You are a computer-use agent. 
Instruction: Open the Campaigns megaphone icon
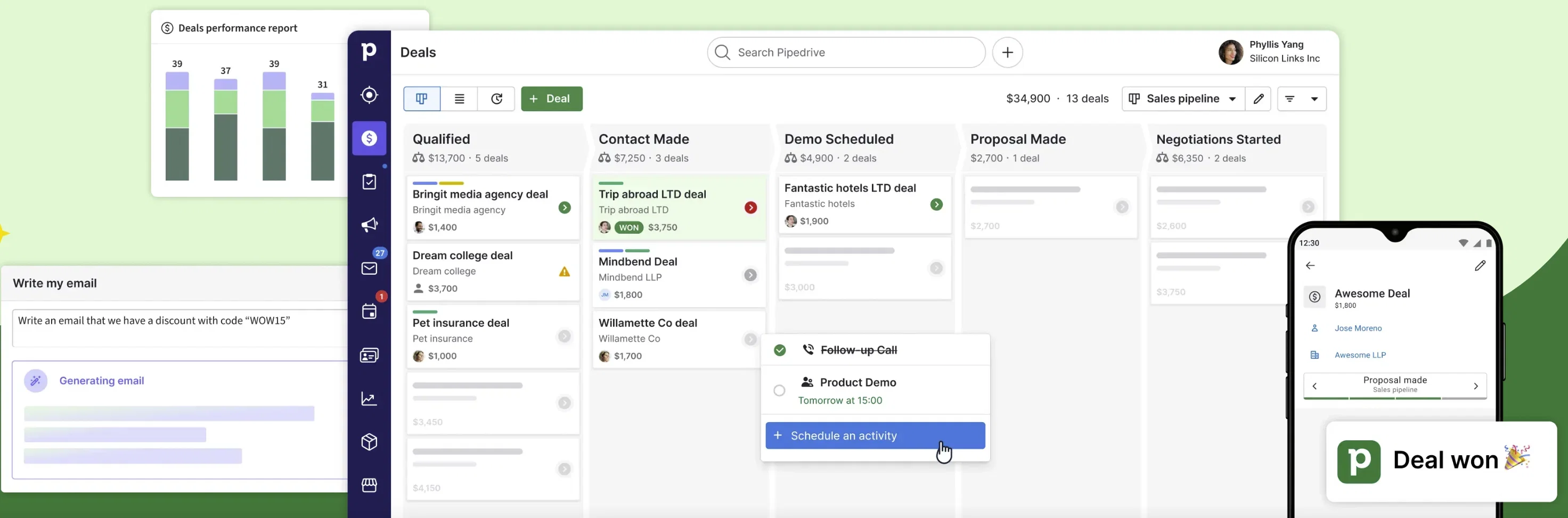point(369,225)
